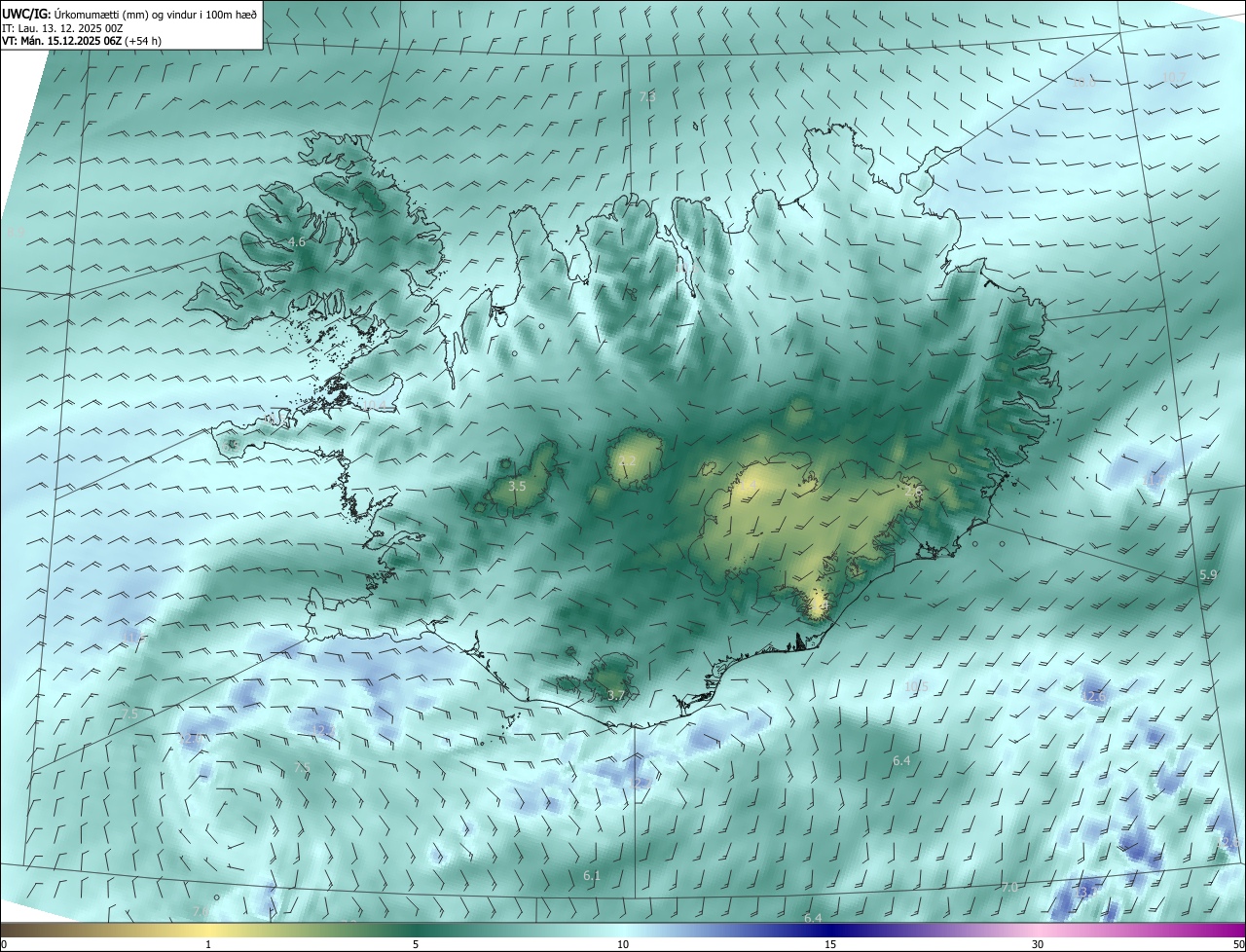The image size is (1246, 952).
Task: Click the 5.9 value near the right map edge
Action: click(1208, 575)
